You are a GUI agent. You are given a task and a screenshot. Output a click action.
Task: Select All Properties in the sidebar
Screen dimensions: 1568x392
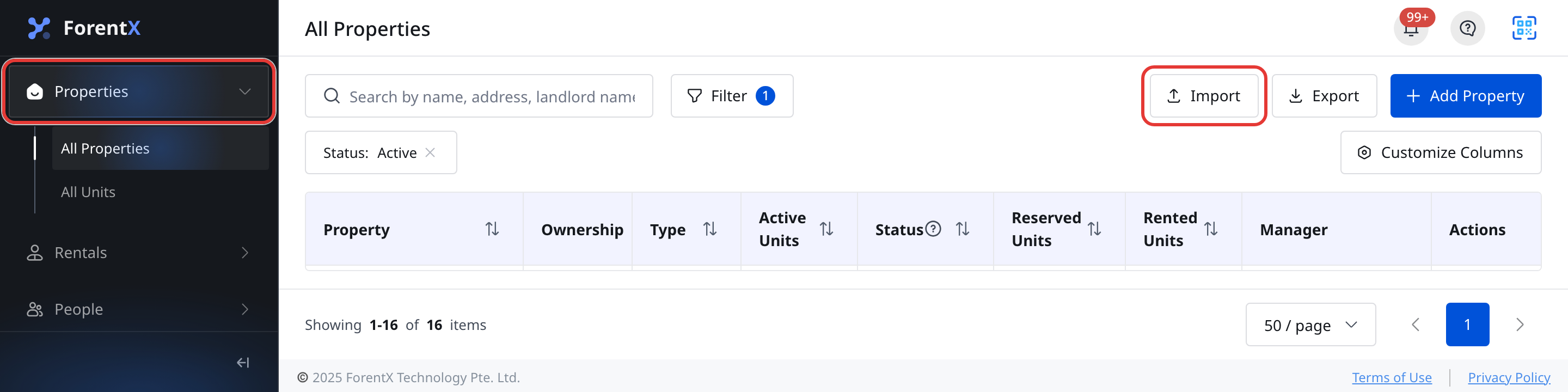[x=160, y=149]
